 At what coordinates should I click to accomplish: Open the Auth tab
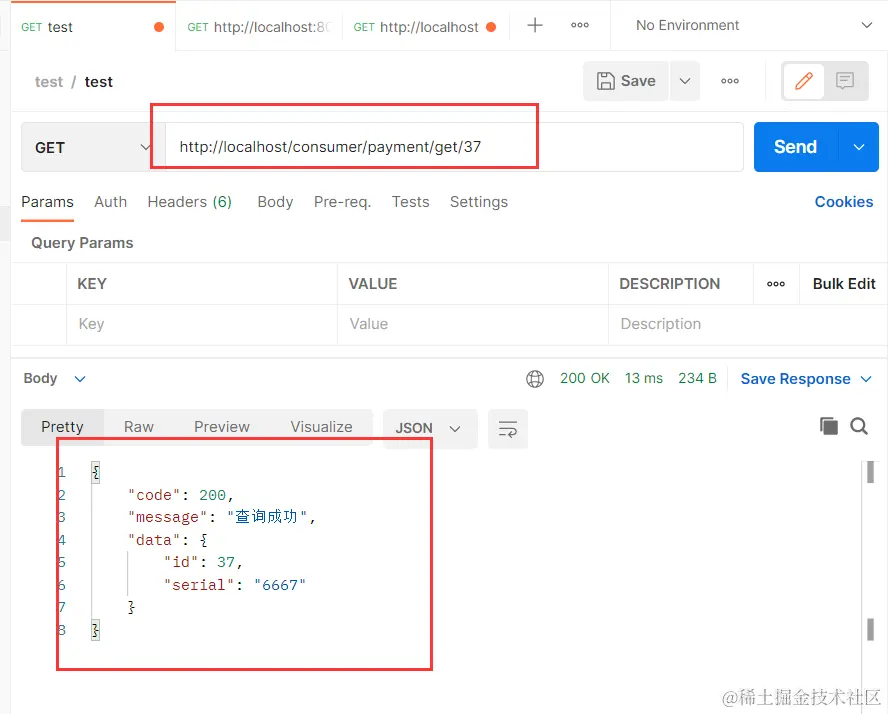tap(110, 202)
